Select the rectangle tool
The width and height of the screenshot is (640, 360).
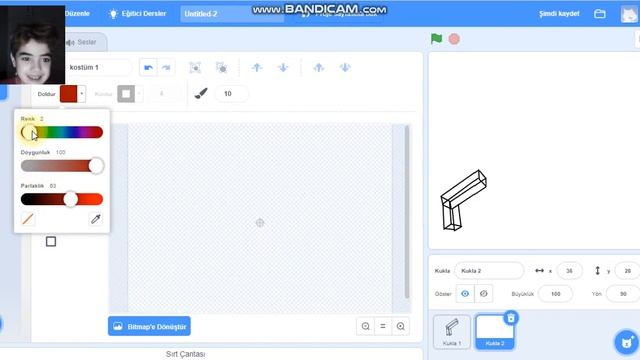51,242
